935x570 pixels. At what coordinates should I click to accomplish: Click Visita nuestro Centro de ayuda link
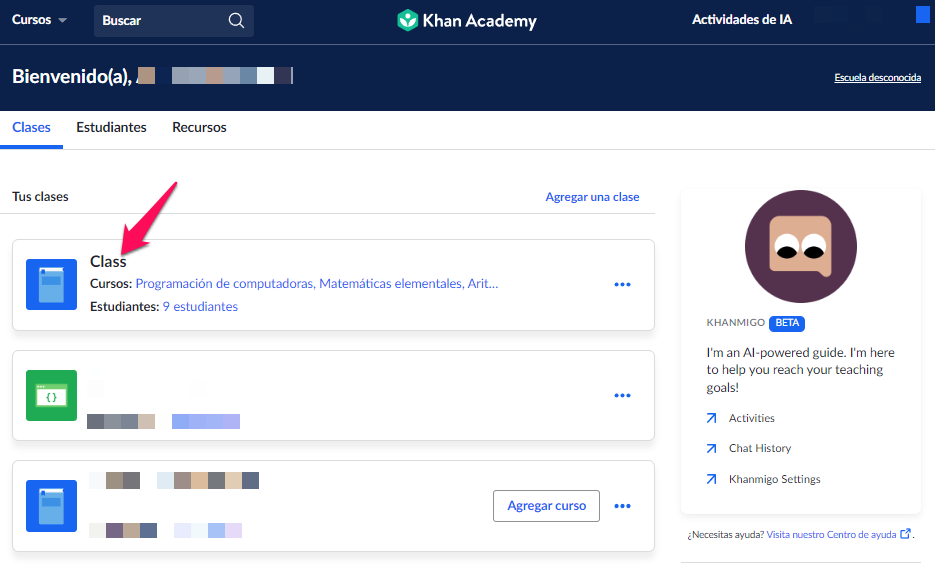click(x=831, y=534)
